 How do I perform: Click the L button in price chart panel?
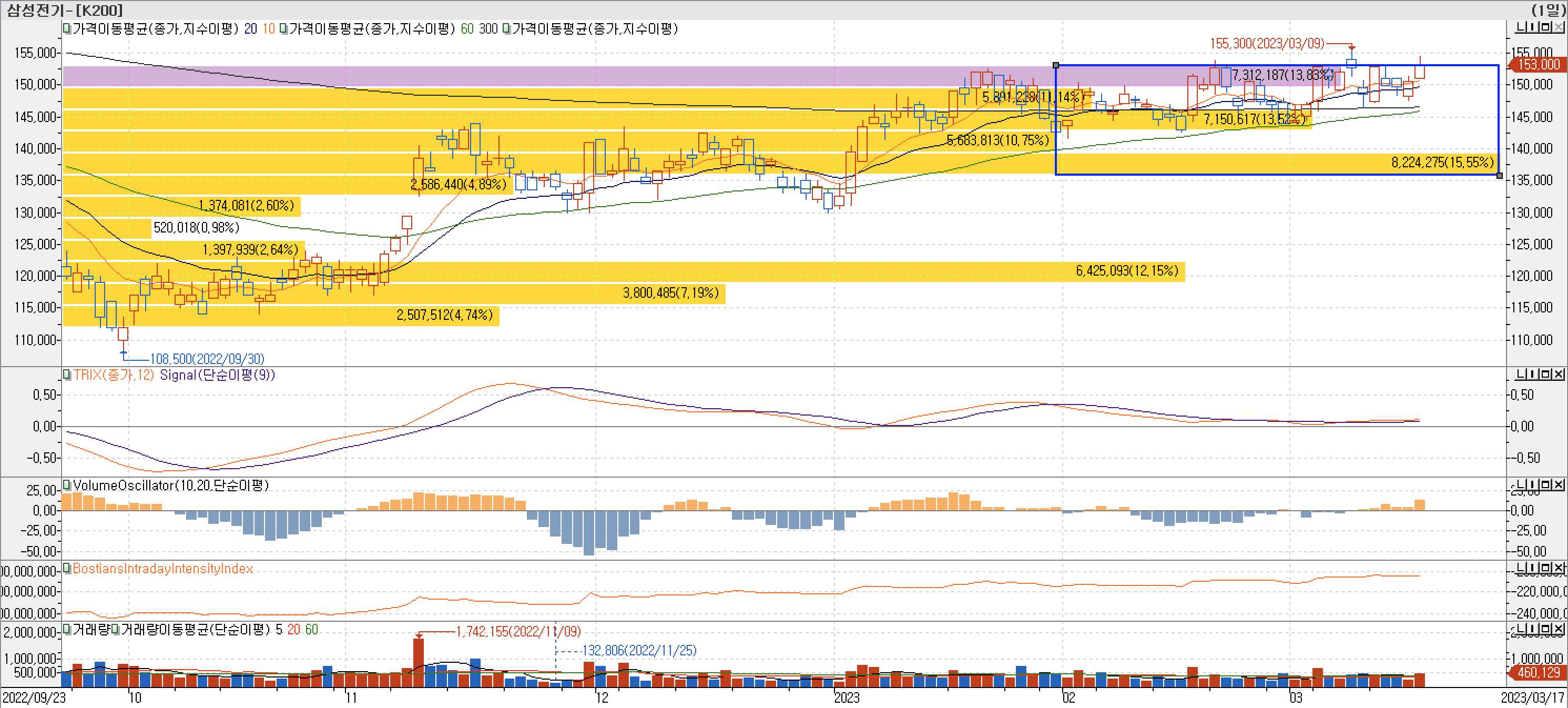(1520, 27)
